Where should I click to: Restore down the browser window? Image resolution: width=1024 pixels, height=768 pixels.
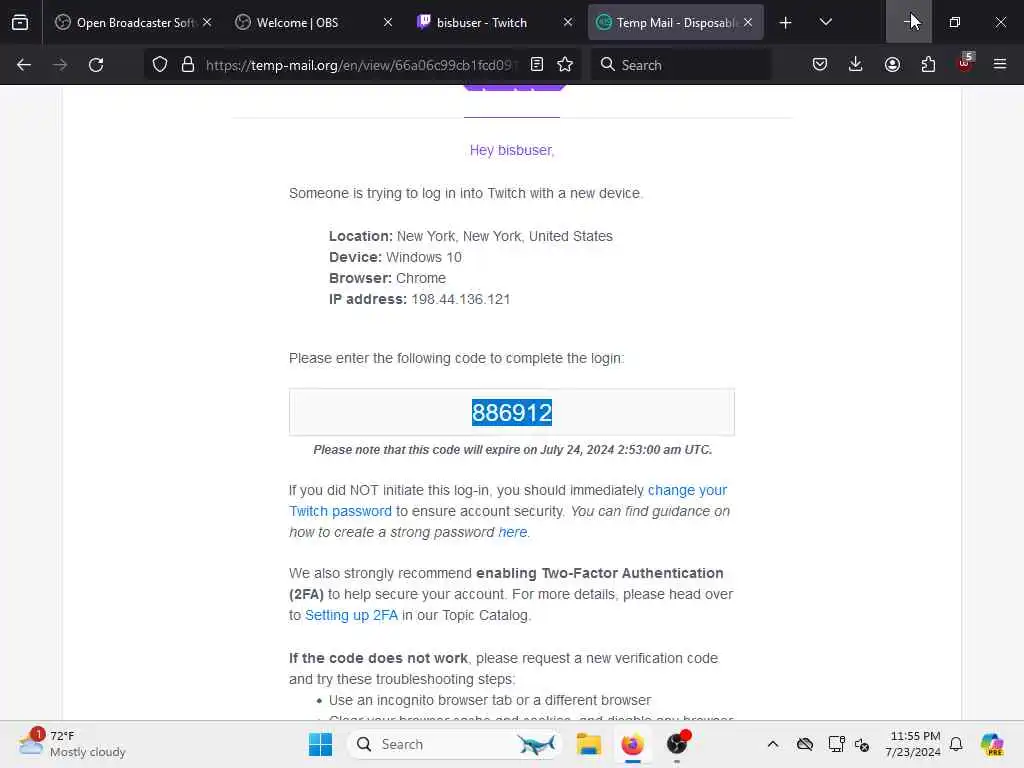955,22
